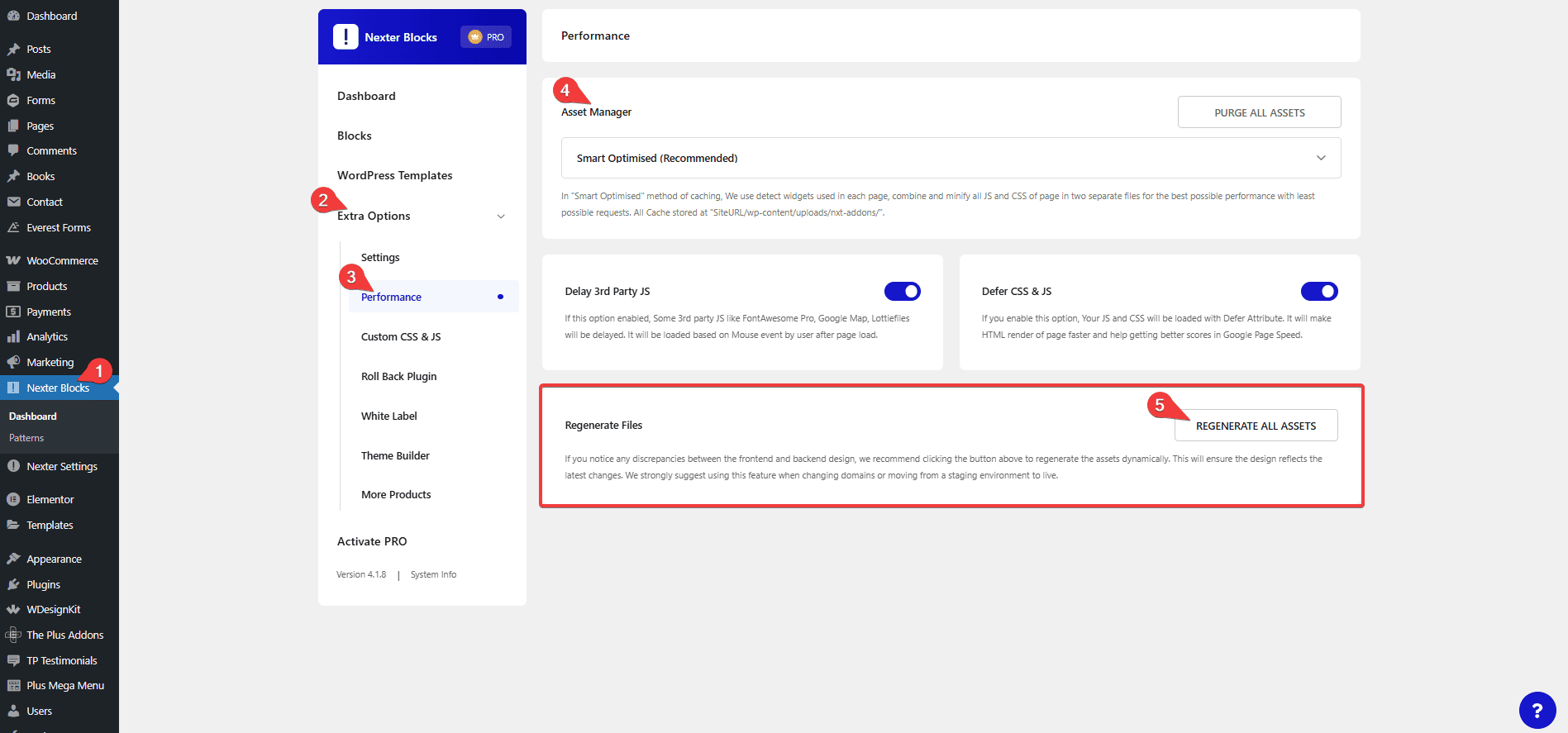Screen dimensions: 1568x733
Task: Toggle the Defer CSS & JS switch
Action: click(1319, 291)
